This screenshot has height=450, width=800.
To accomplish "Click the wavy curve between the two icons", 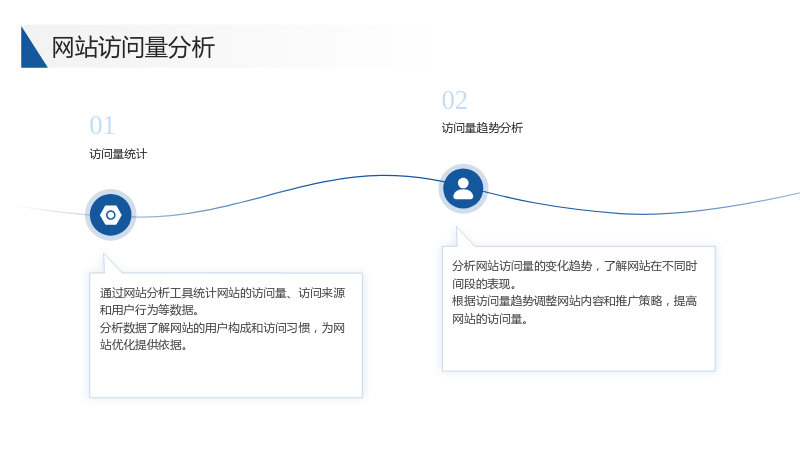I will click(x=286, y=189).
